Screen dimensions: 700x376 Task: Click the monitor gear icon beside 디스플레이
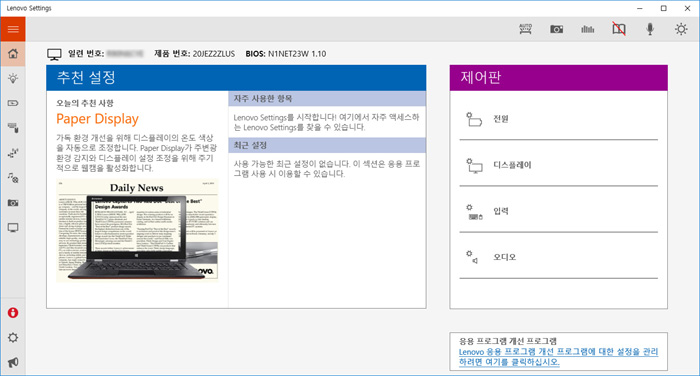pos(474,166)
